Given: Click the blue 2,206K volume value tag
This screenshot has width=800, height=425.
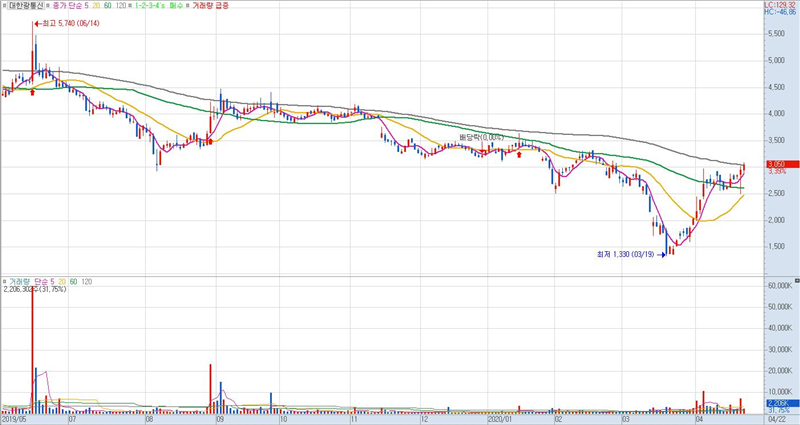Looking at the screenshot, I should pyautogui.click(x=777, y=402).
